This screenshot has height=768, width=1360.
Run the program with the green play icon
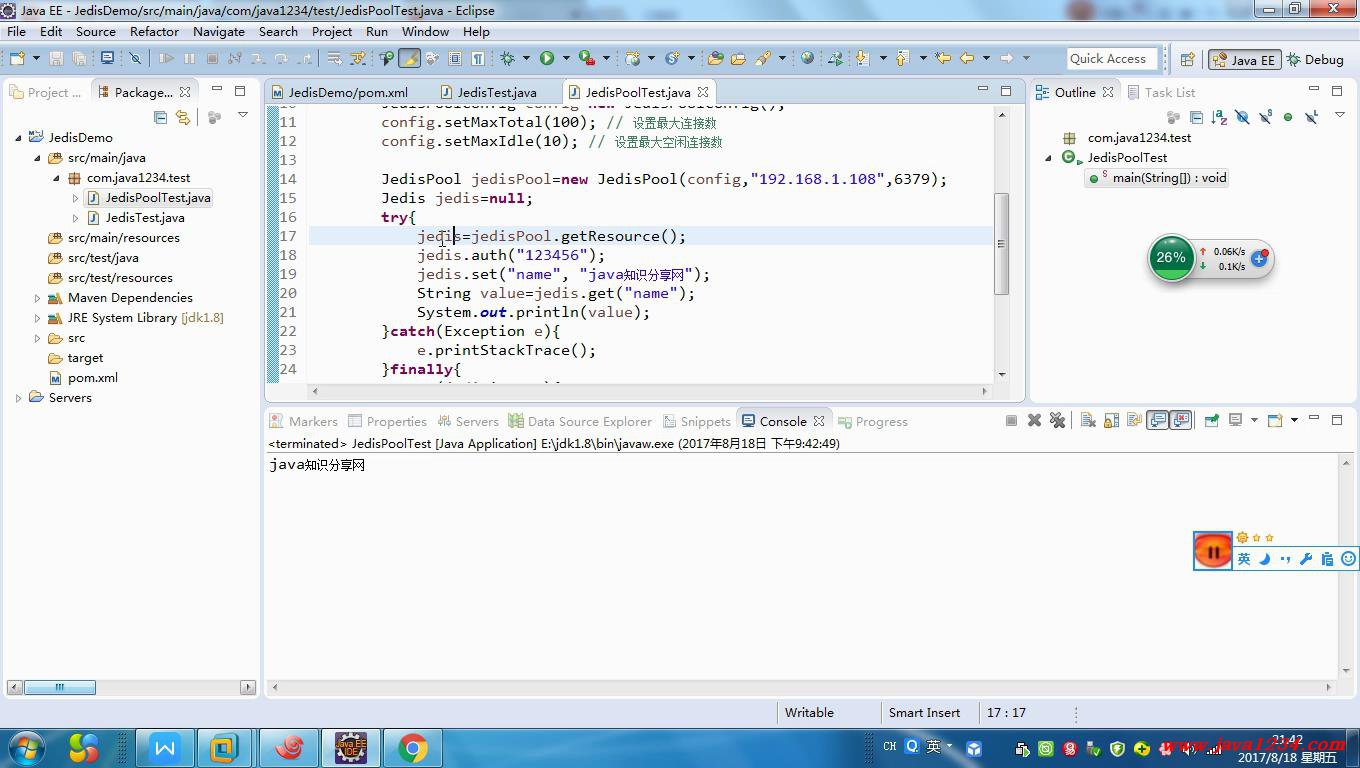tap(547, 58)
